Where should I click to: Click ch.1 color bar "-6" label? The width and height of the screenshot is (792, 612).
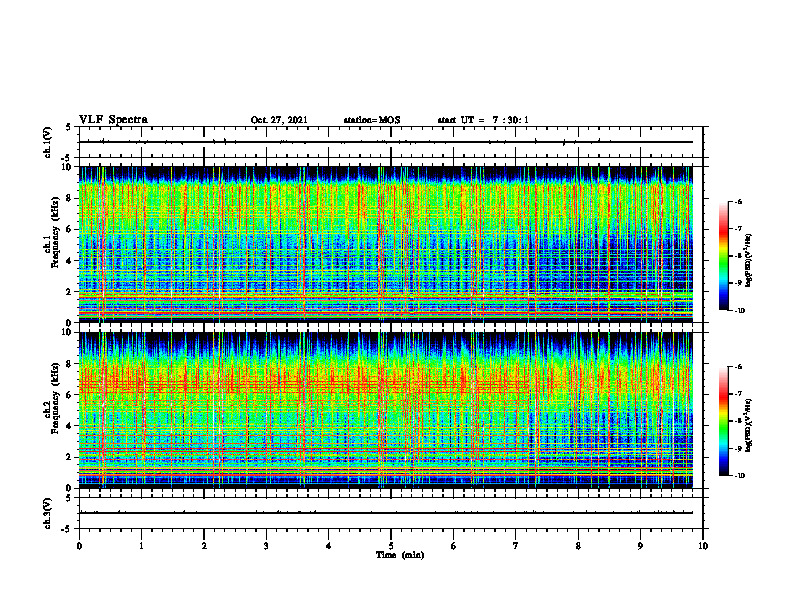pos(738,202)
